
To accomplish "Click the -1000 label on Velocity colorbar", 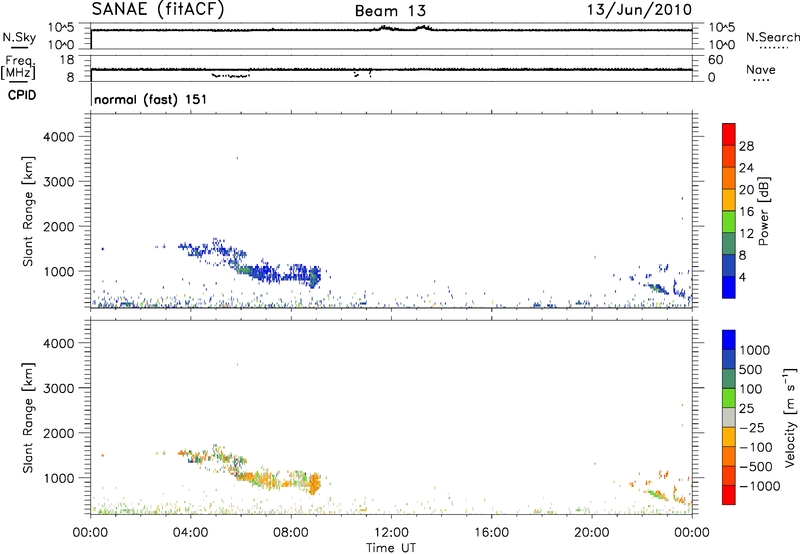I will [x=760, y=486].
